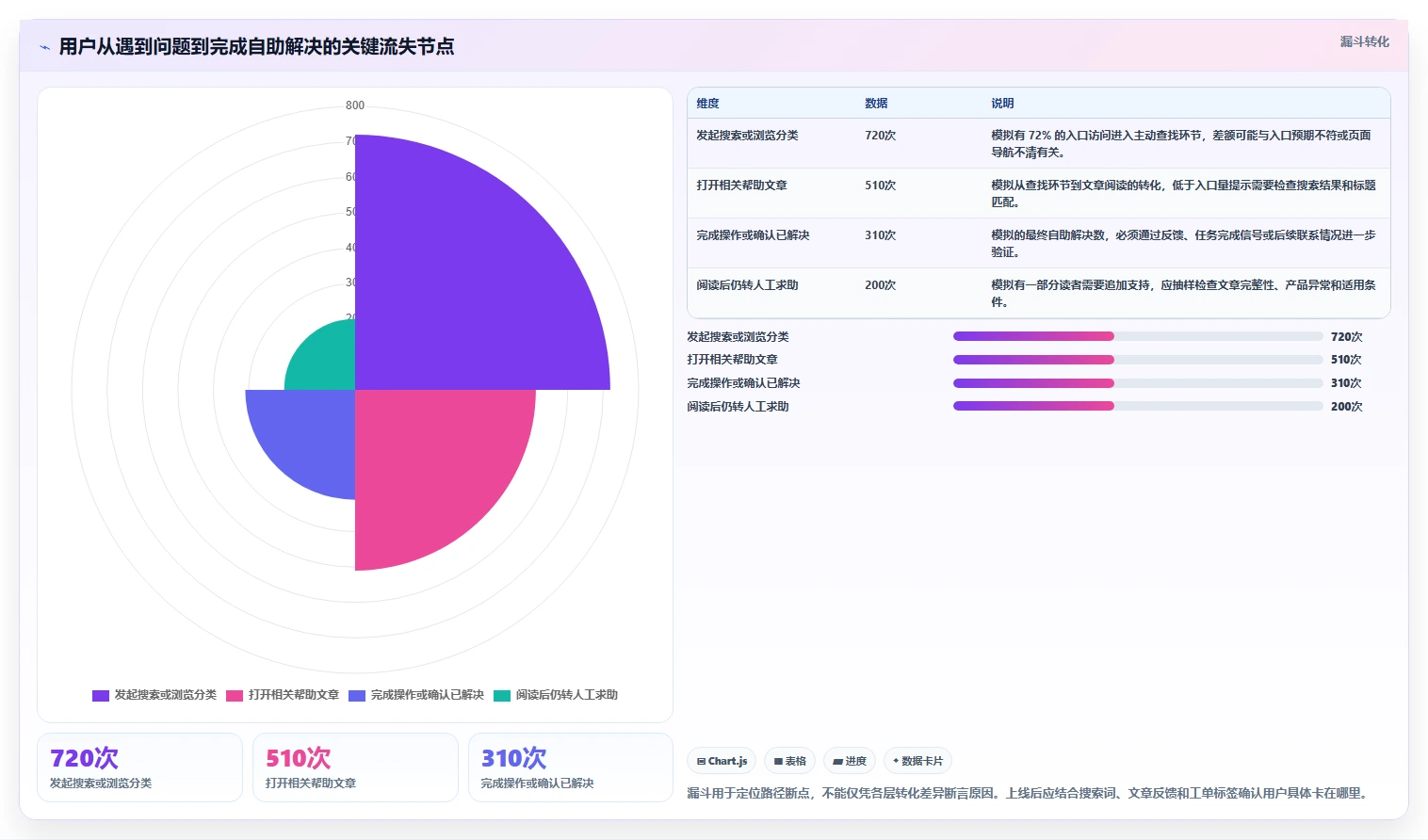The width and height of the screenshot is (1428, 840).
Task: Click the 800 axis label on chart
Action: (x=355, y=105)
